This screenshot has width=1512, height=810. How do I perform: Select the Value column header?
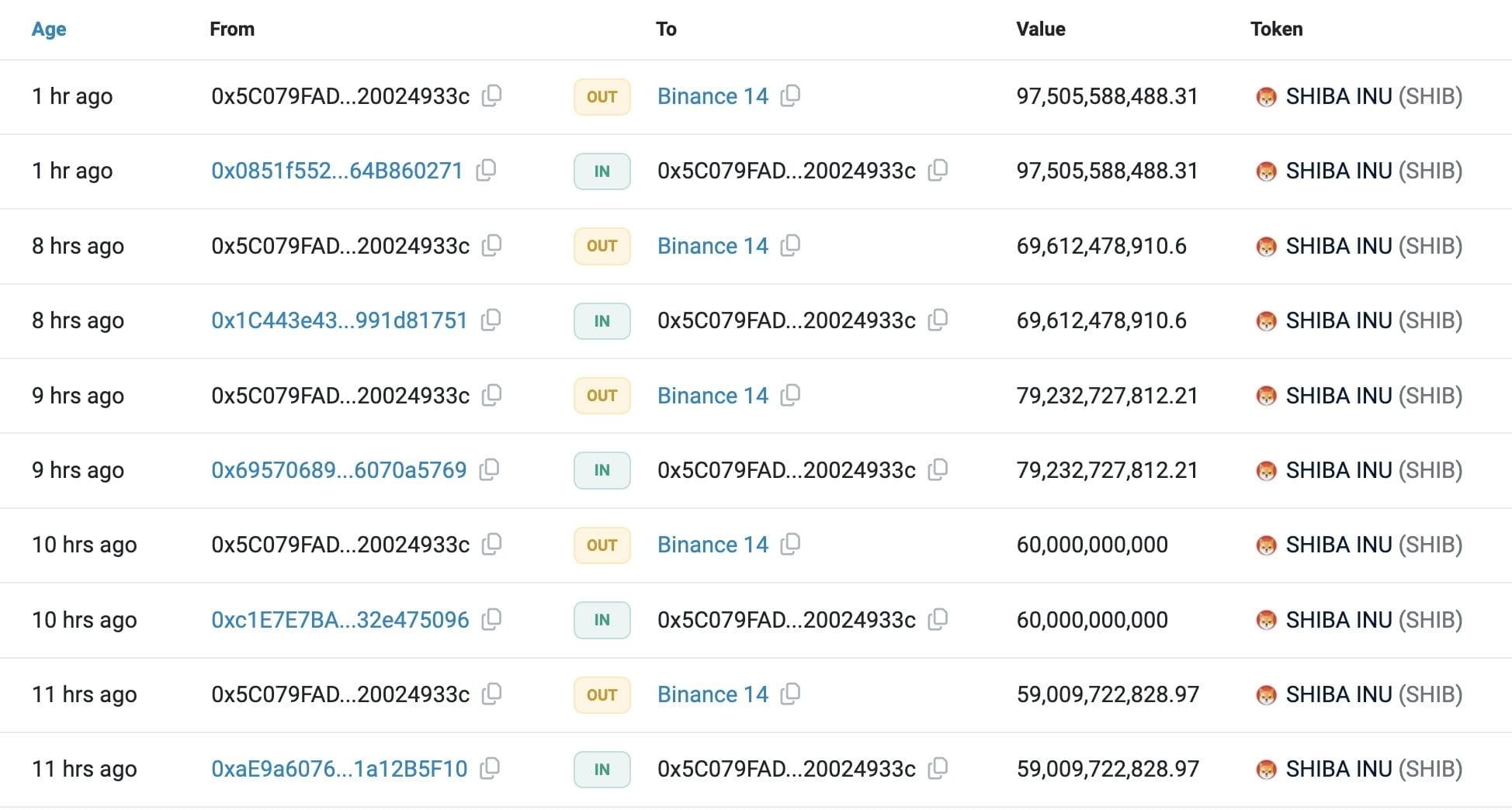point(1041,29)
